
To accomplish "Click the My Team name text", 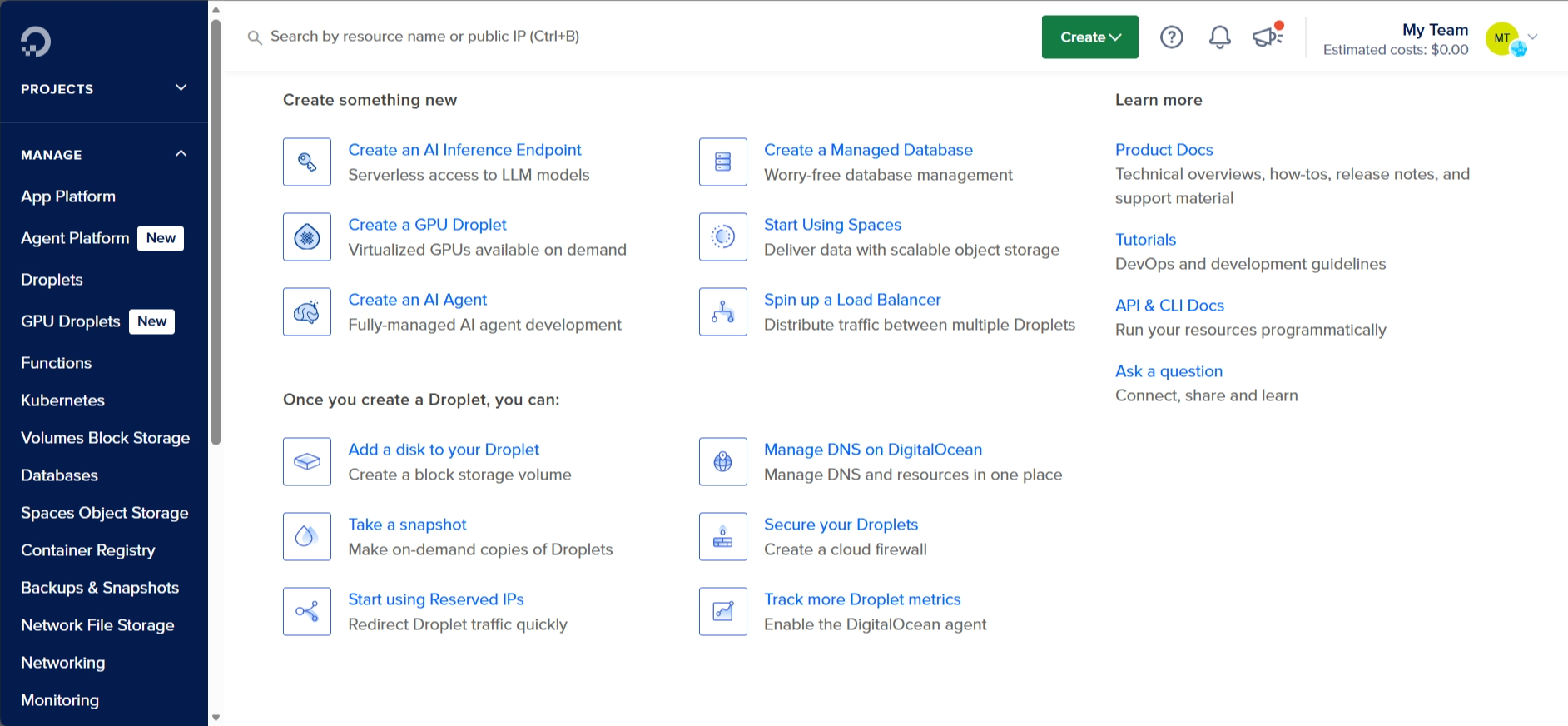I will tap(1435, 30).
